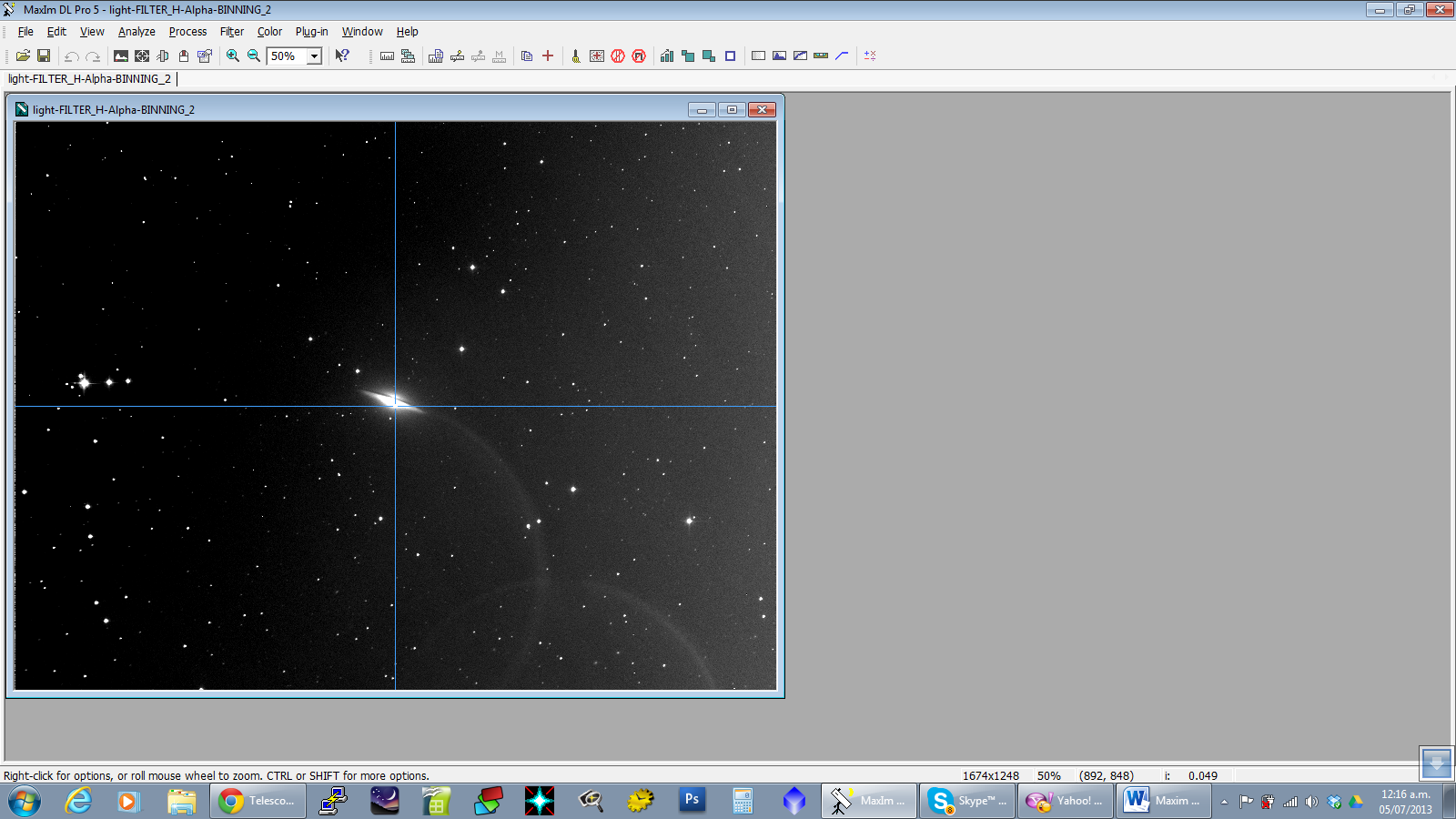Screen dimensions: 1456x819
Task: Click the 0.049 intensity value in status bar
Action: [x=1202, y=776]
